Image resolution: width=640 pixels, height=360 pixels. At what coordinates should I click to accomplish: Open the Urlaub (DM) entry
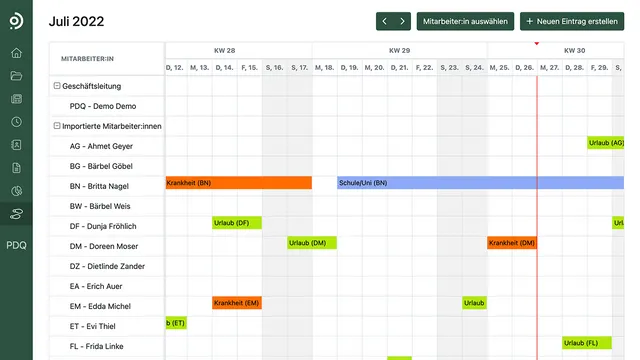point(312,243)
